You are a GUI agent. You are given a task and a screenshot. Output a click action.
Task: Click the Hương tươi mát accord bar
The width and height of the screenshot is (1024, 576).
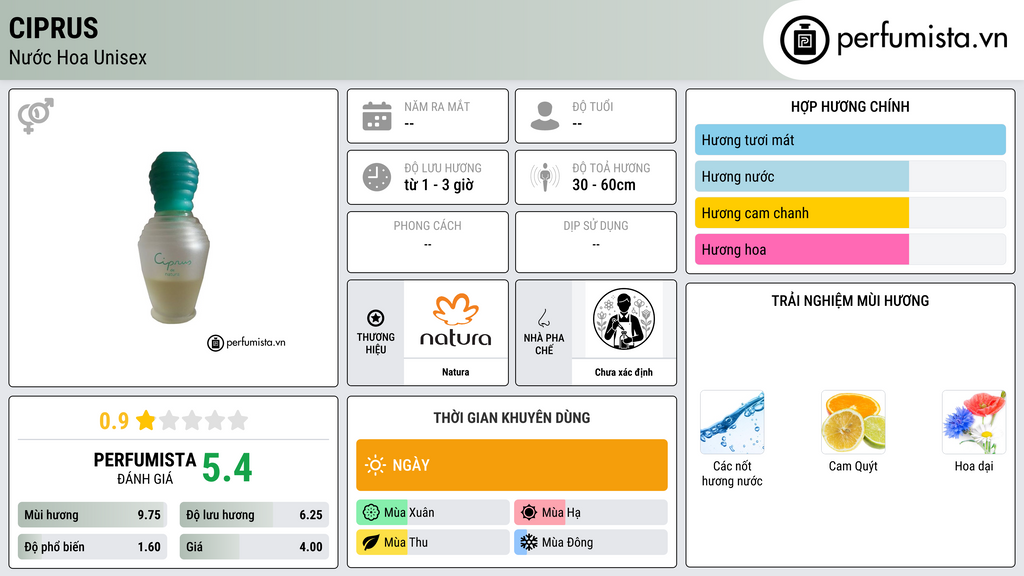[850, 140]
